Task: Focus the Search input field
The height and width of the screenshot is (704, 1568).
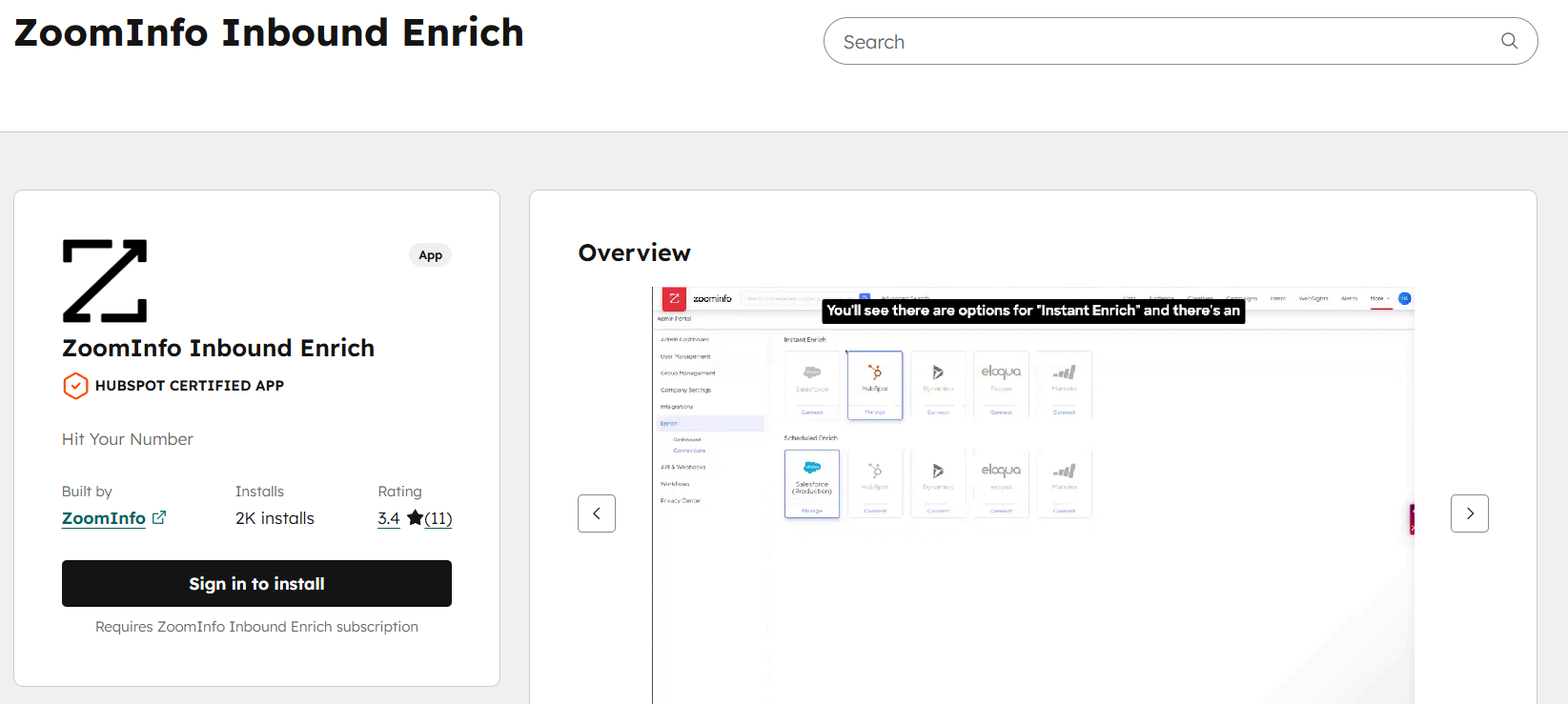Action: coord(1180,41)
